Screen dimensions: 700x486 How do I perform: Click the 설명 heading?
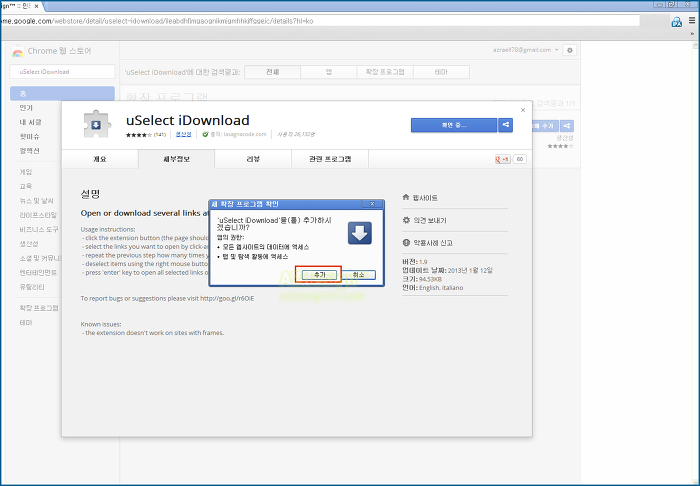tap(90, 194)
